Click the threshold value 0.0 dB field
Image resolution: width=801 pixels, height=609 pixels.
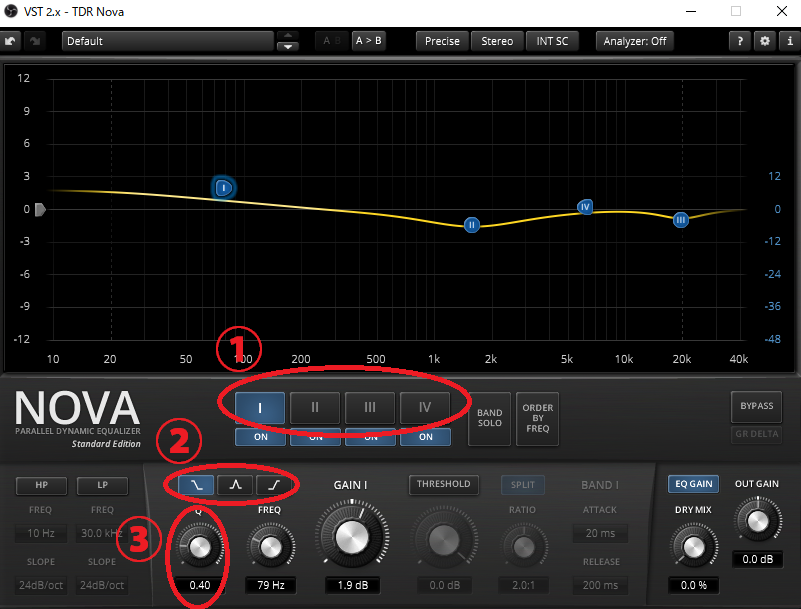[x=444, y=585]
